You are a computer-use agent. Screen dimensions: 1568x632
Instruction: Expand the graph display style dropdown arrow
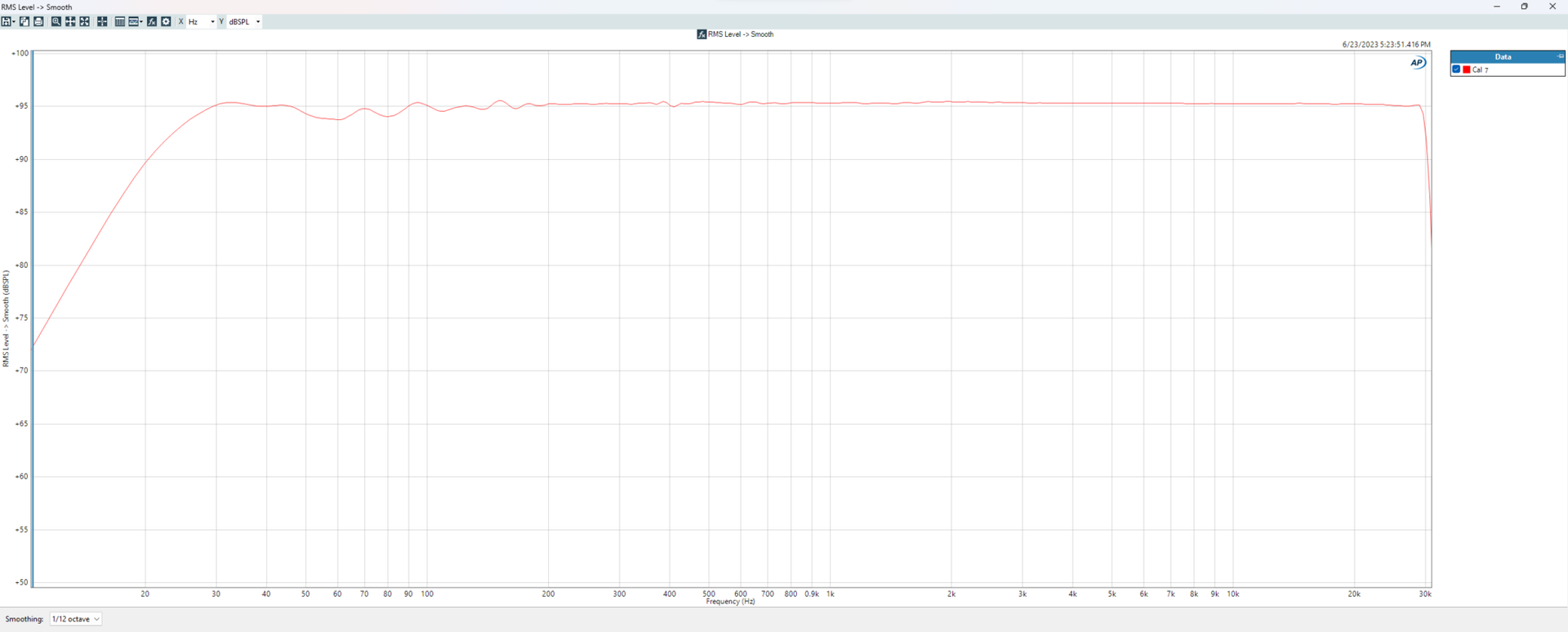pos(141,21)
